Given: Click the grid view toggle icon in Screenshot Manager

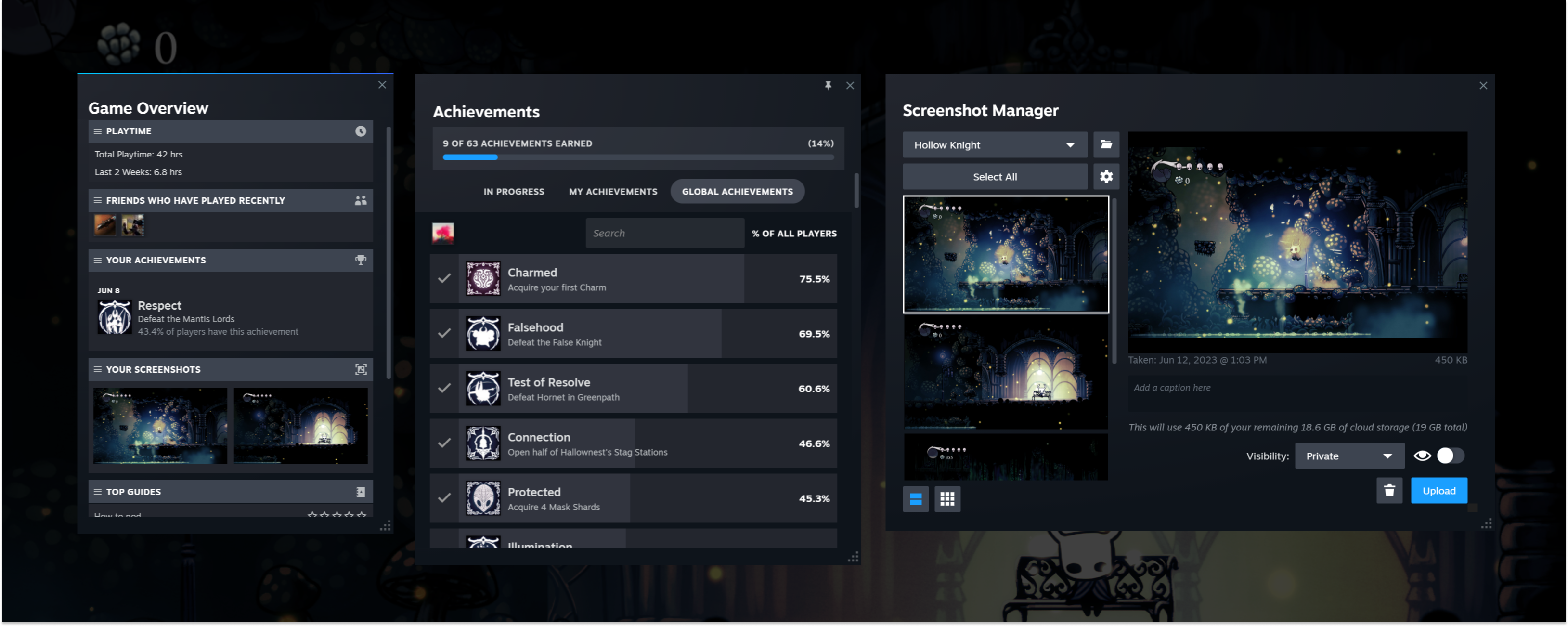Looking at the screenshot, I should (947, 498).
